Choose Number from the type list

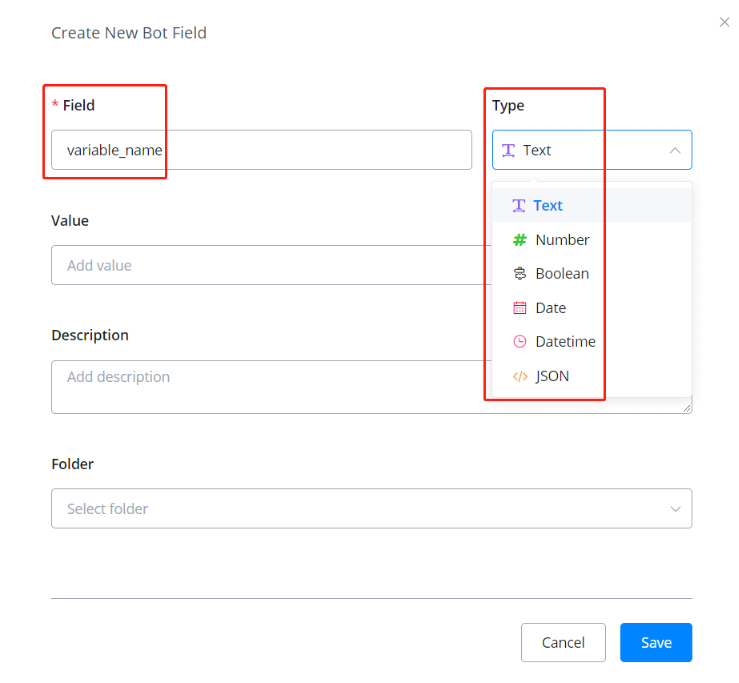[x=562, y=240]
